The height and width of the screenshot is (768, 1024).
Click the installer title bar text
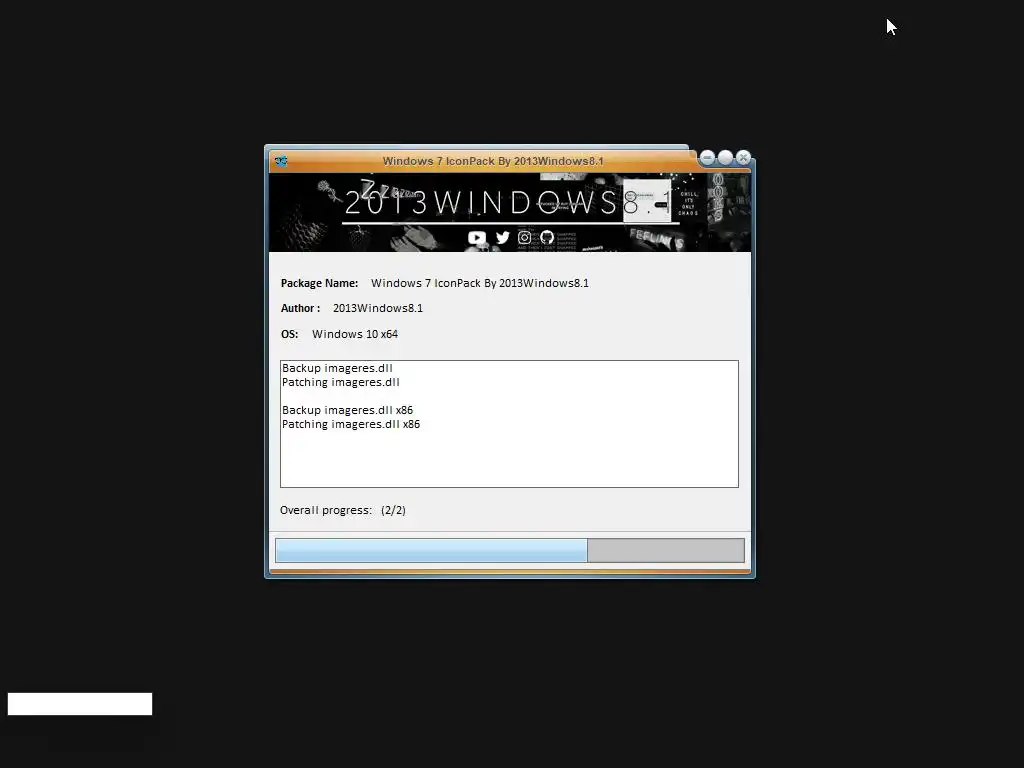tap(492, 161)
